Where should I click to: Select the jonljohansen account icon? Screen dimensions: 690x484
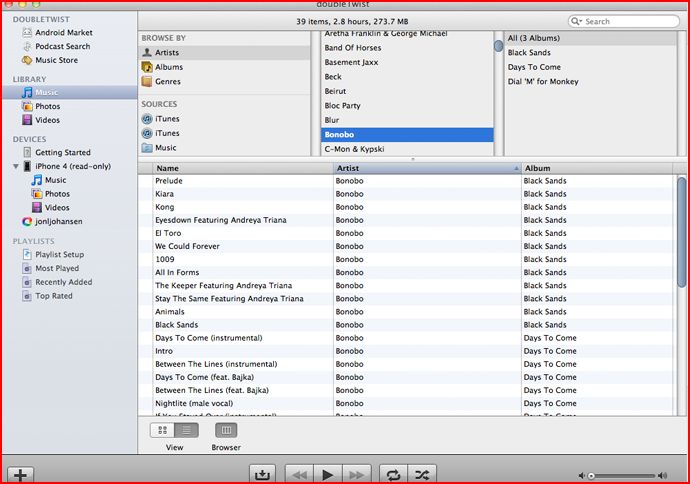[27, 221]
